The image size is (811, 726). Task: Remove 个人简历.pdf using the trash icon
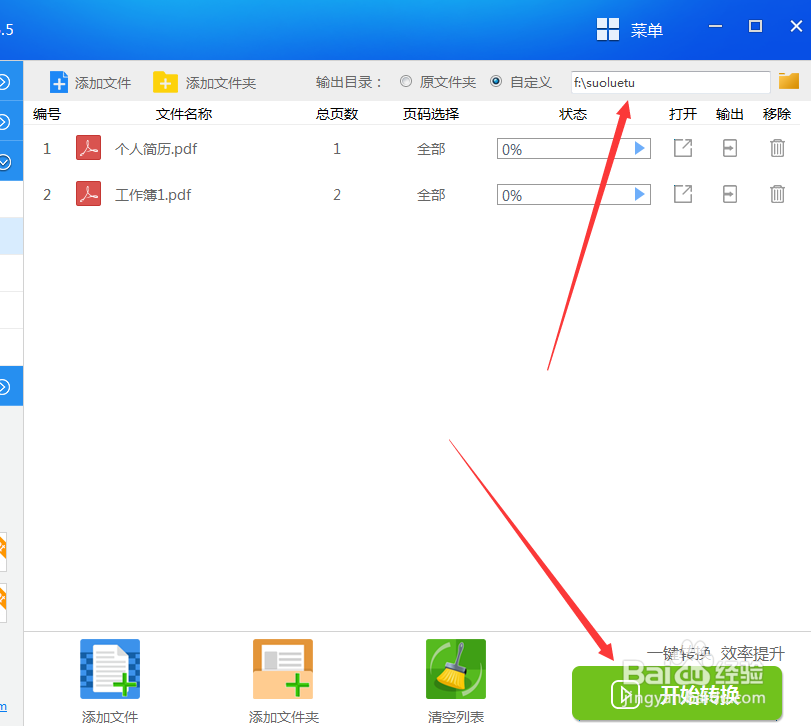777,148
